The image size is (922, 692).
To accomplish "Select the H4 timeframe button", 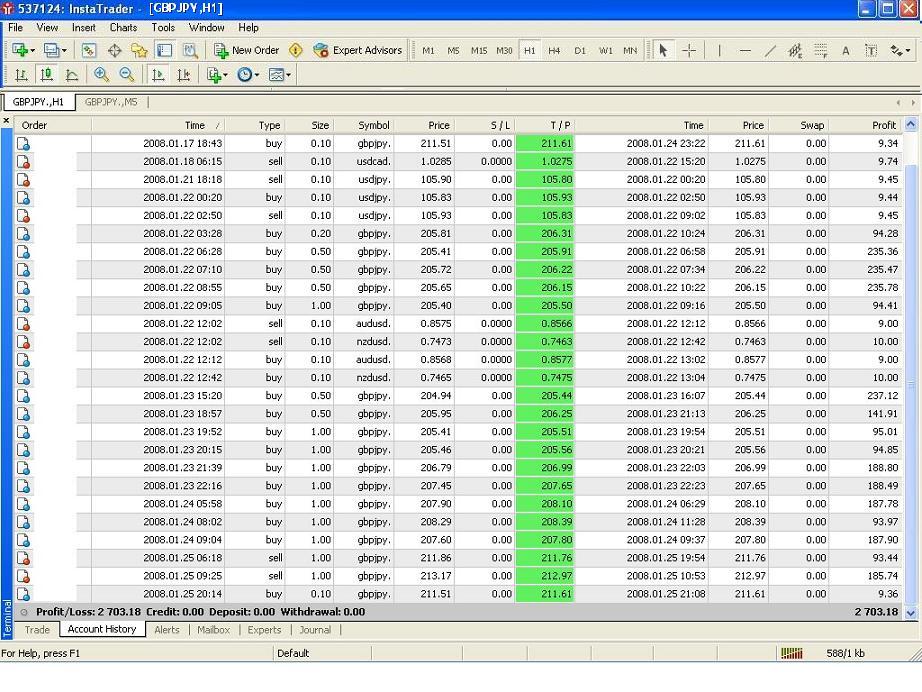I will click(x=554, y=51).
